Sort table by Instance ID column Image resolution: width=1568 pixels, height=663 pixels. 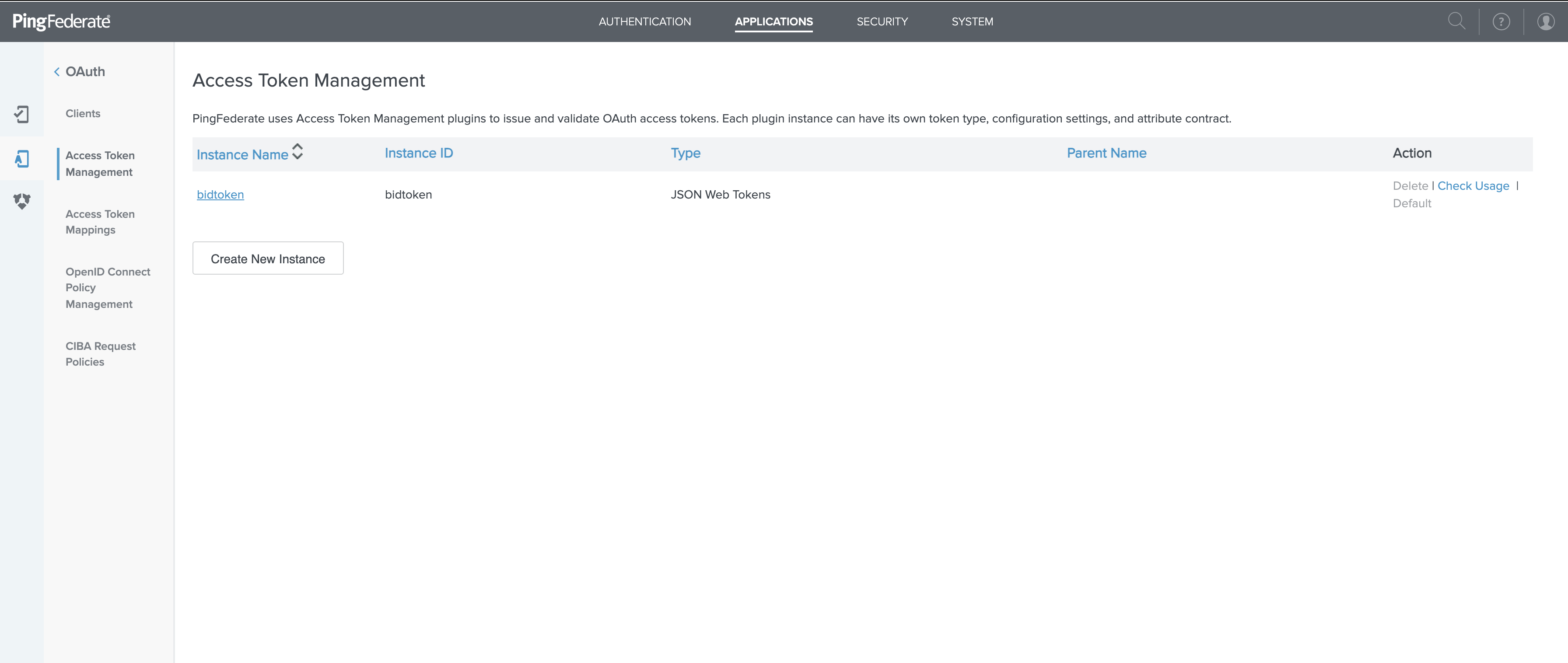[418, 153]
